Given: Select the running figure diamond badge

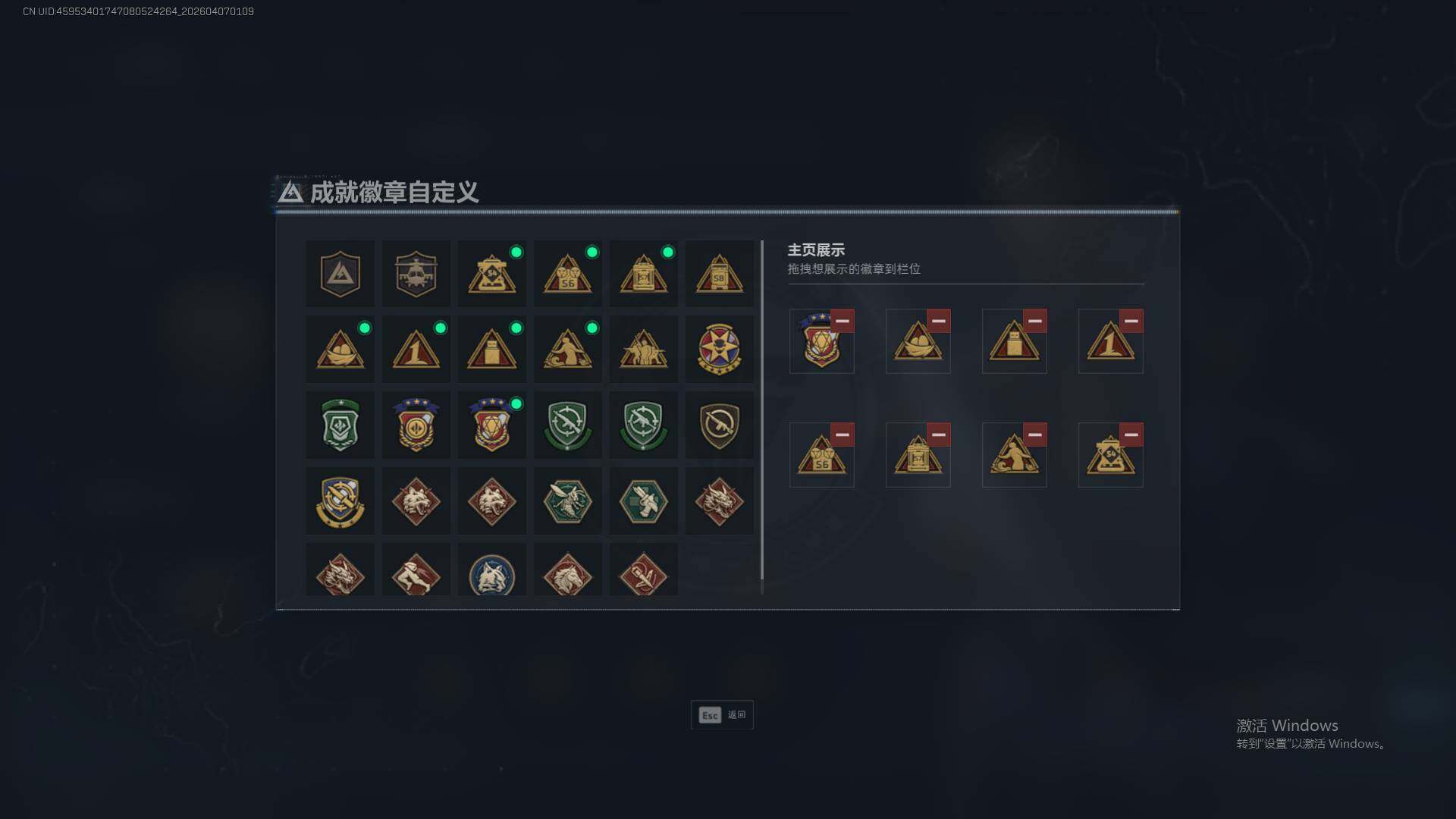Looking at the screenshot, I should point(416,570).
